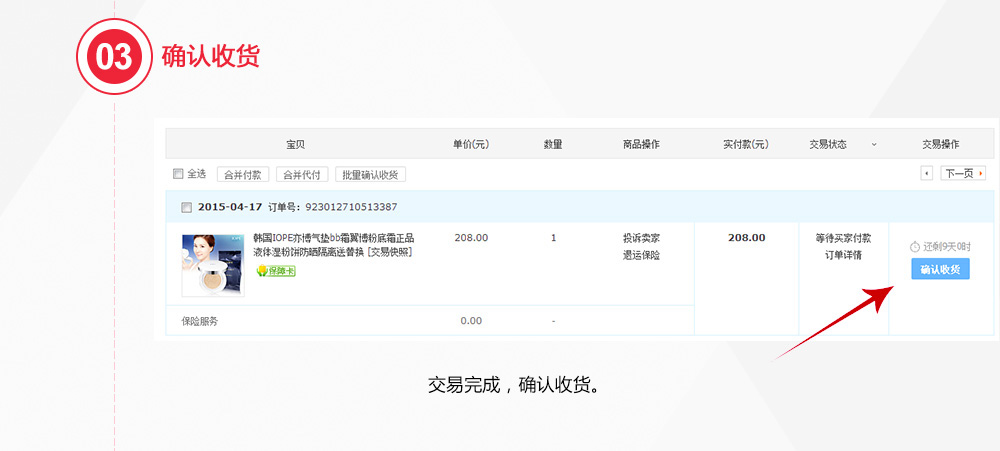Viewport: 1000px width, 451px height.
Task: View 订单详情 order details link
Action: 843,255
